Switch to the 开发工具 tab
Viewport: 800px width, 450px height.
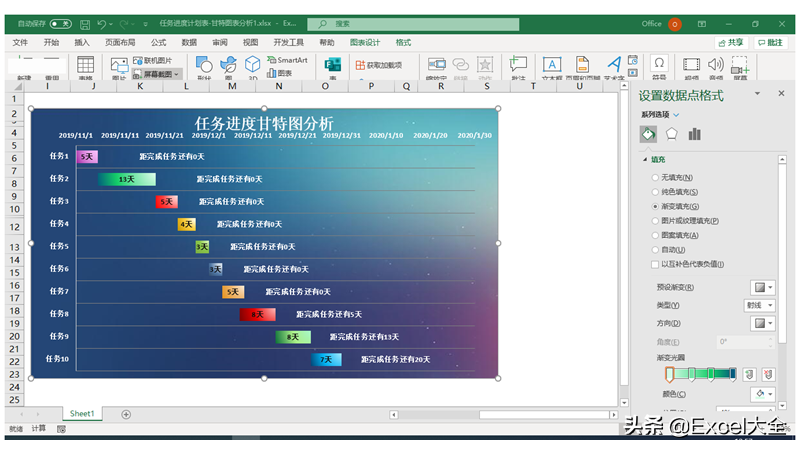pos(288,42)
